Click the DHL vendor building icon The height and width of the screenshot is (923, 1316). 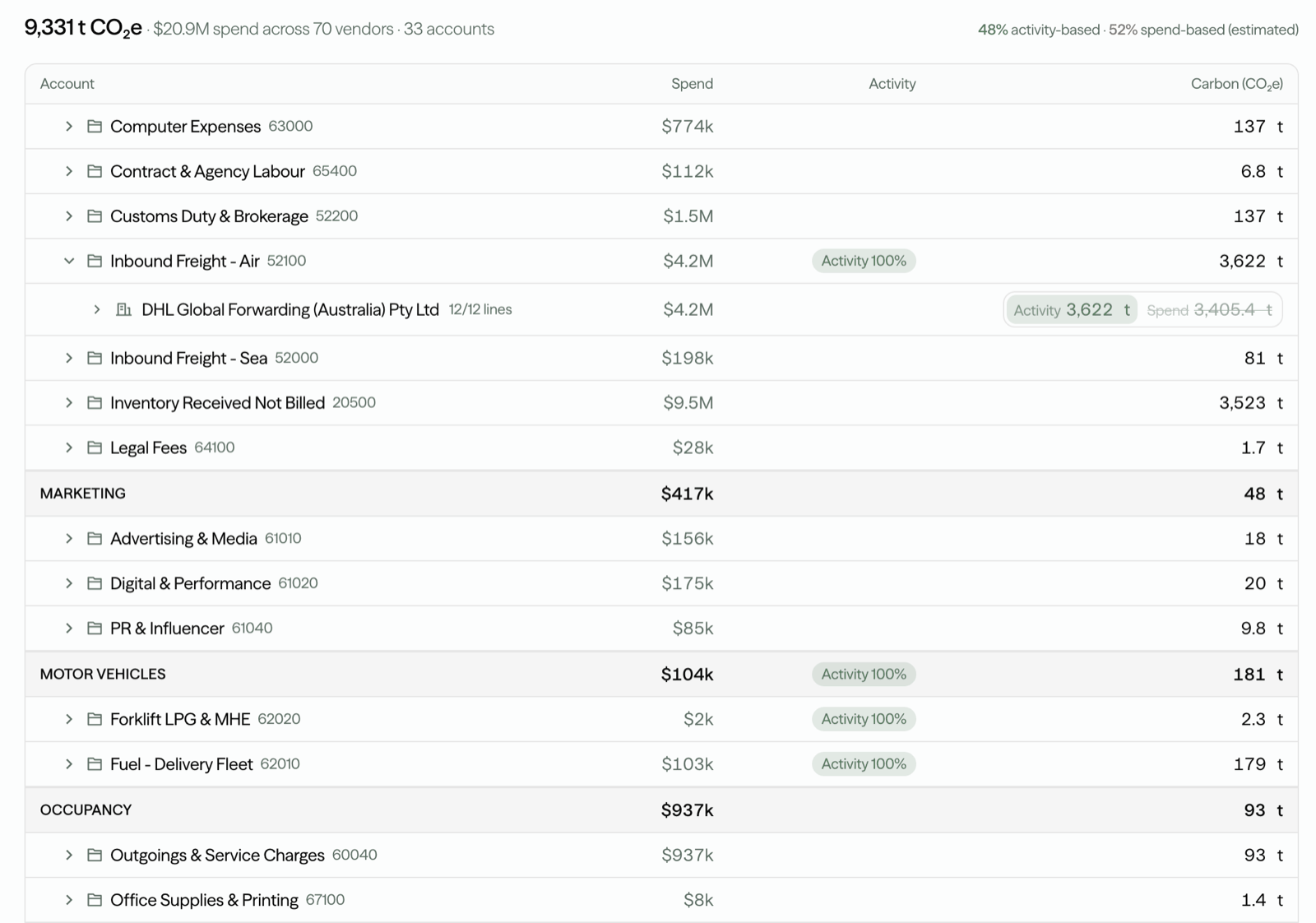coord(123,309)
